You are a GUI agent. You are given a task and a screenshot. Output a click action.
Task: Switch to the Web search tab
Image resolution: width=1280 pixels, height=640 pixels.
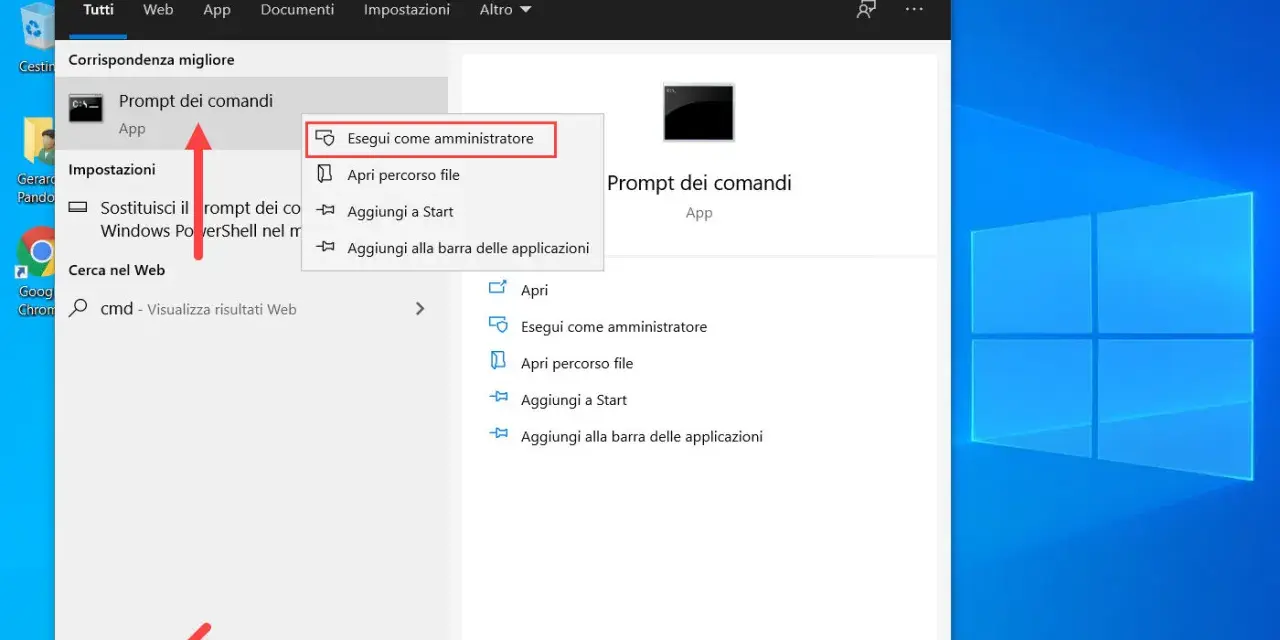click(158, 10)
